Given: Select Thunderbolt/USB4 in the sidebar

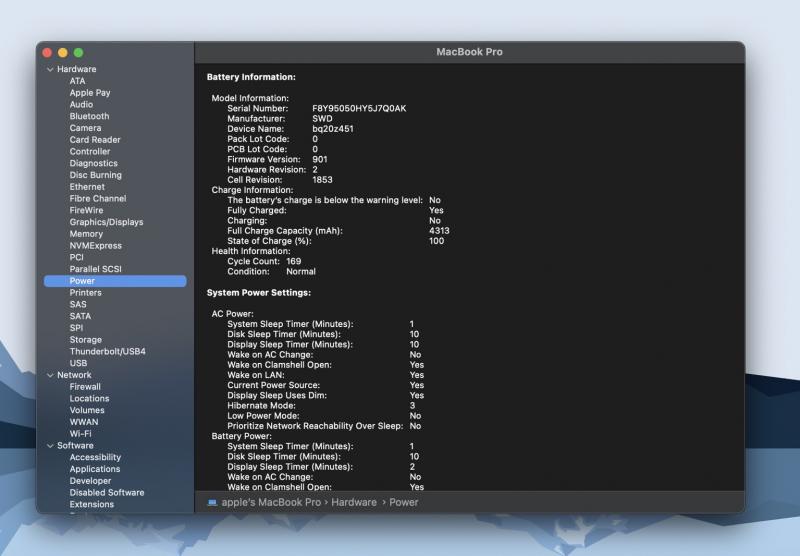Looking at the screenshot, I should coord(107,351).
